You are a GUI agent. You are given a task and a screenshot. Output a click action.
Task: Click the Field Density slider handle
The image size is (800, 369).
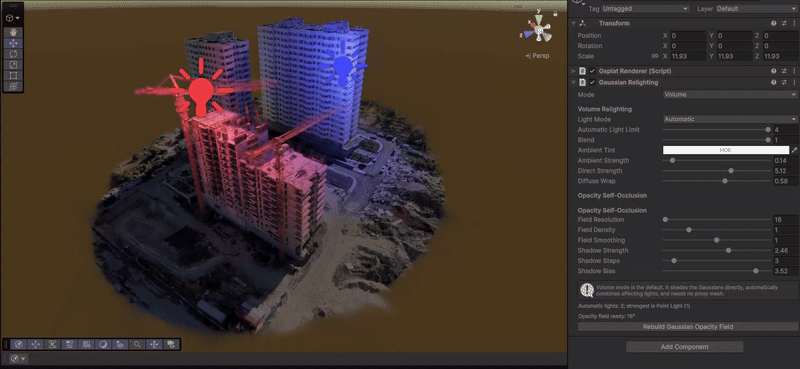point(688,230)
